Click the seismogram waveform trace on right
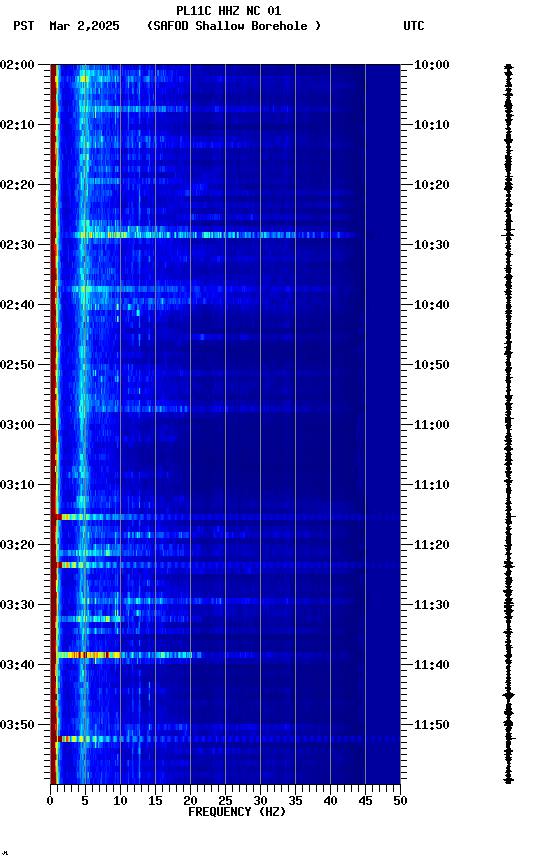 click(x=508, y=424)
